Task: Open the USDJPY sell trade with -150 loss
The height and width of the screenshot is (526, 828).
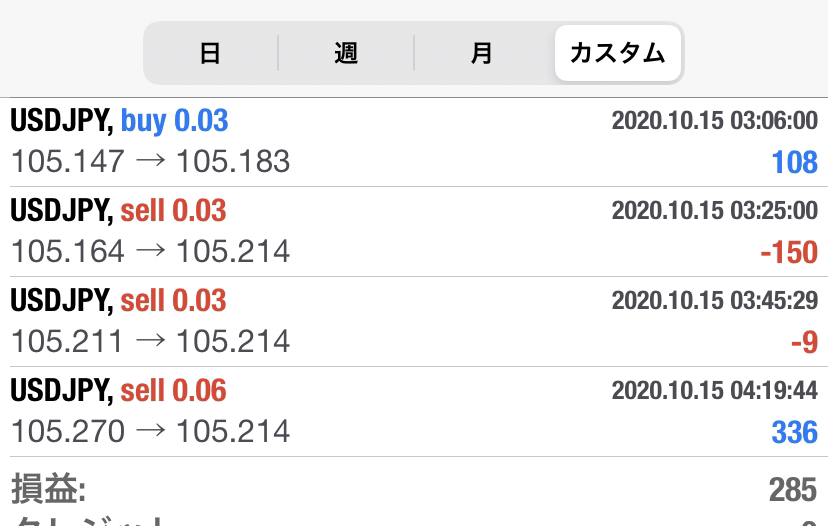Action: coord(414,231)
